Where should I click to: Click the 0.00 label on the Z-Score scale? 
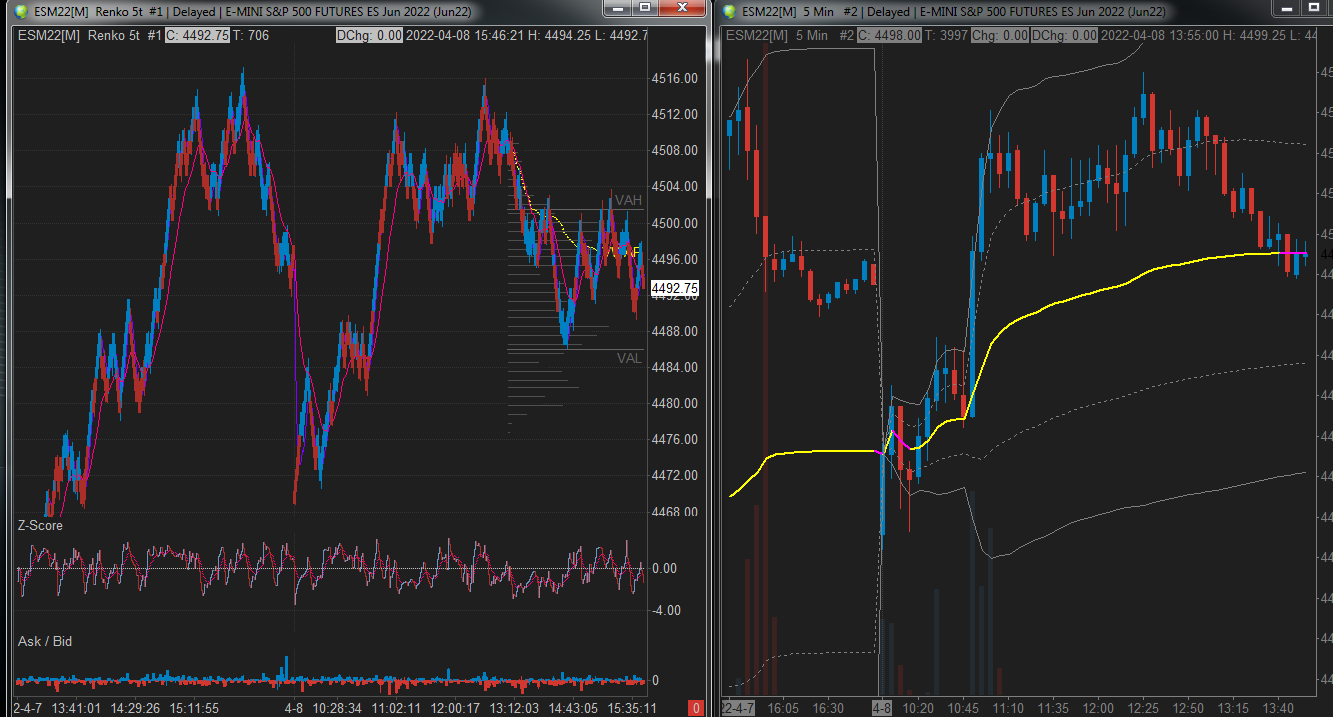[x=664, y=568]
